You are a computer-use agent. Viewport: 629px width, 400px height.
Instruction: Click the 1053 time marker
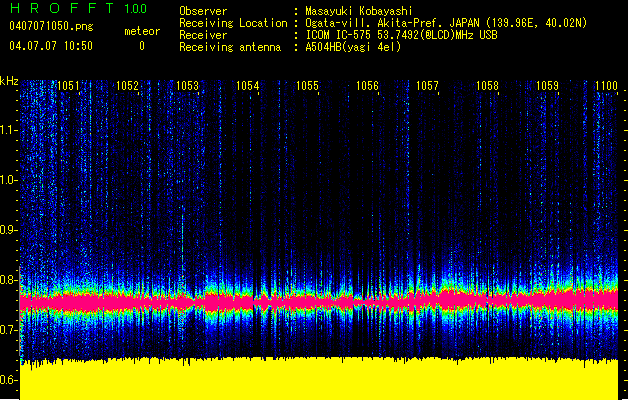point(187,86)
